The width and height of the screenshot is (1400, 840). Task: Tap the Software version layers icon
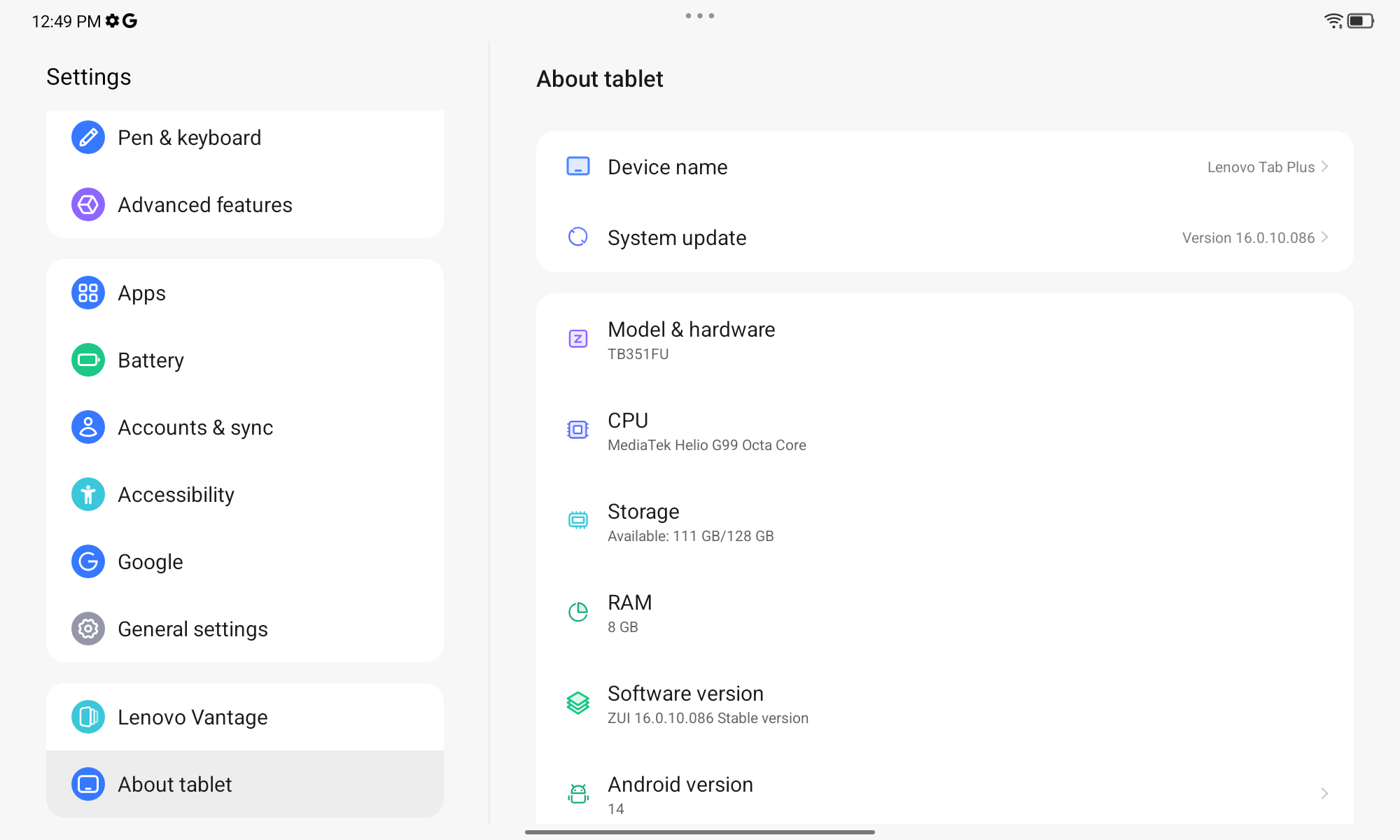tap(578, 703)
